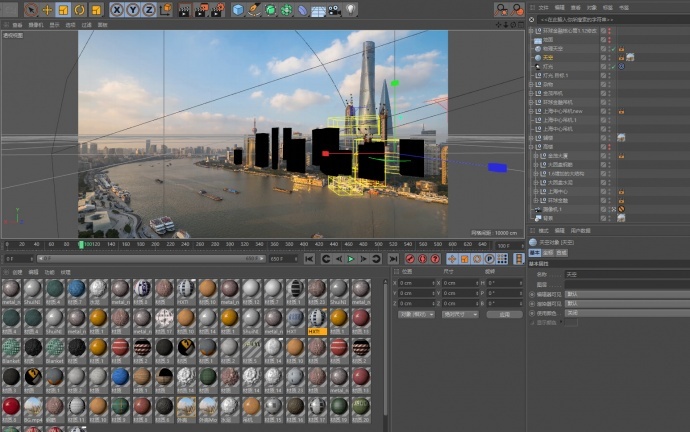The width and height of the screenshot is (690, 432).
Task: Toggle the Z axis lock
Action: click(149, 9)
